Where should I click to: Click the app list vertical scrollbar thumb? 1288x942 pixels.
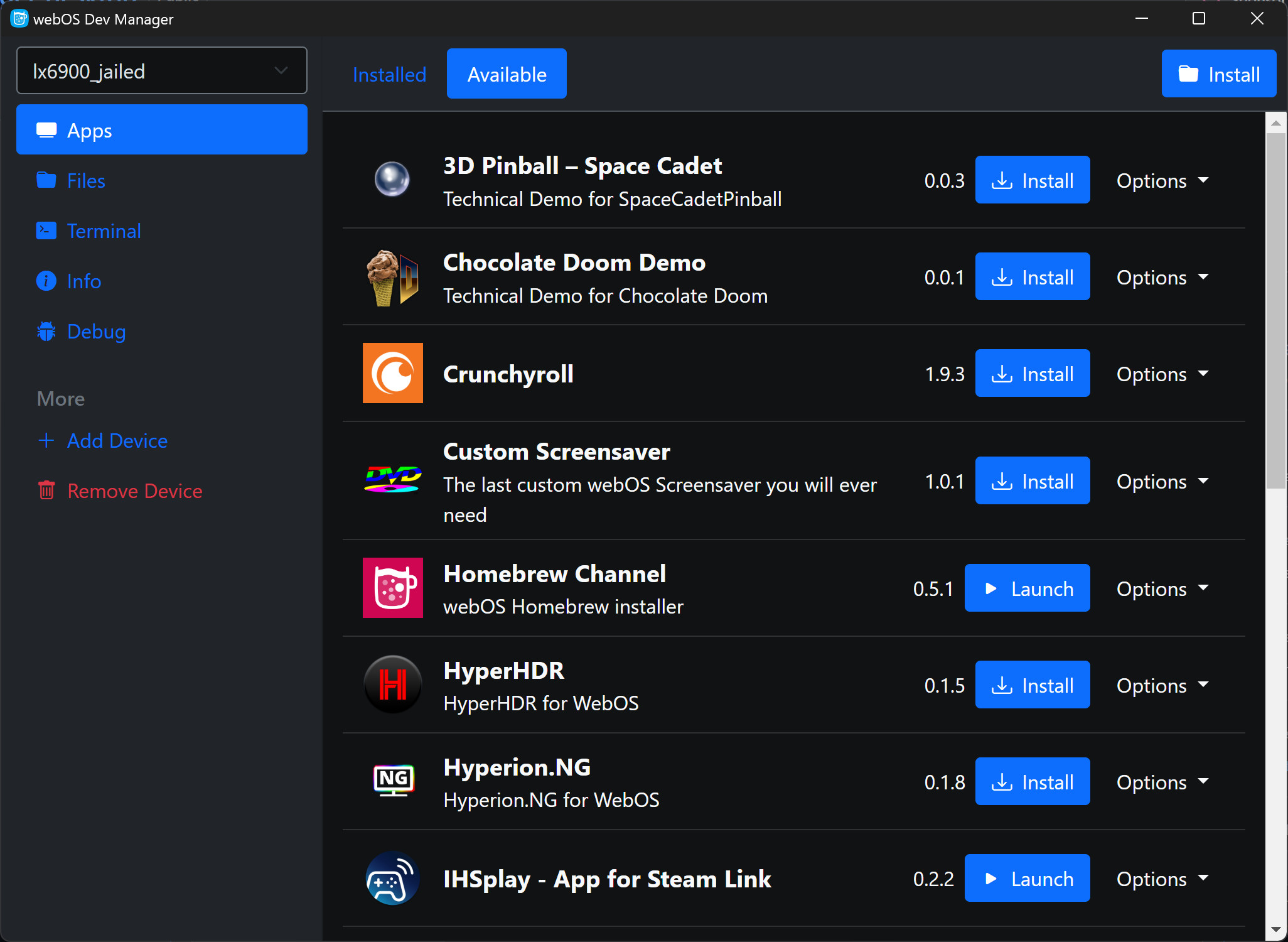coord(1275,310)
